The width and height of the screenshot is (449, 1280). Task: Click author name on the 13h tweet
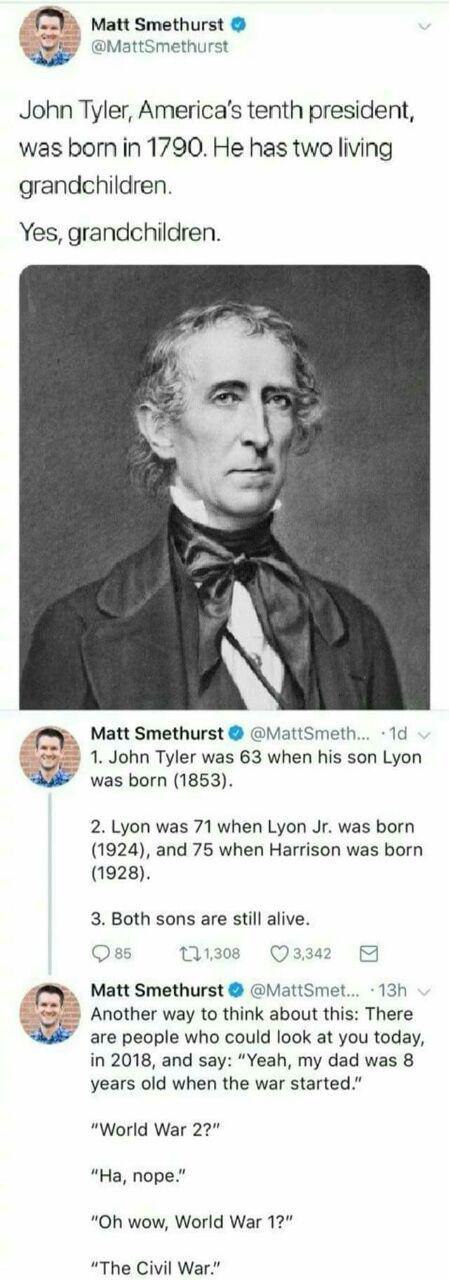pos(156,992)
